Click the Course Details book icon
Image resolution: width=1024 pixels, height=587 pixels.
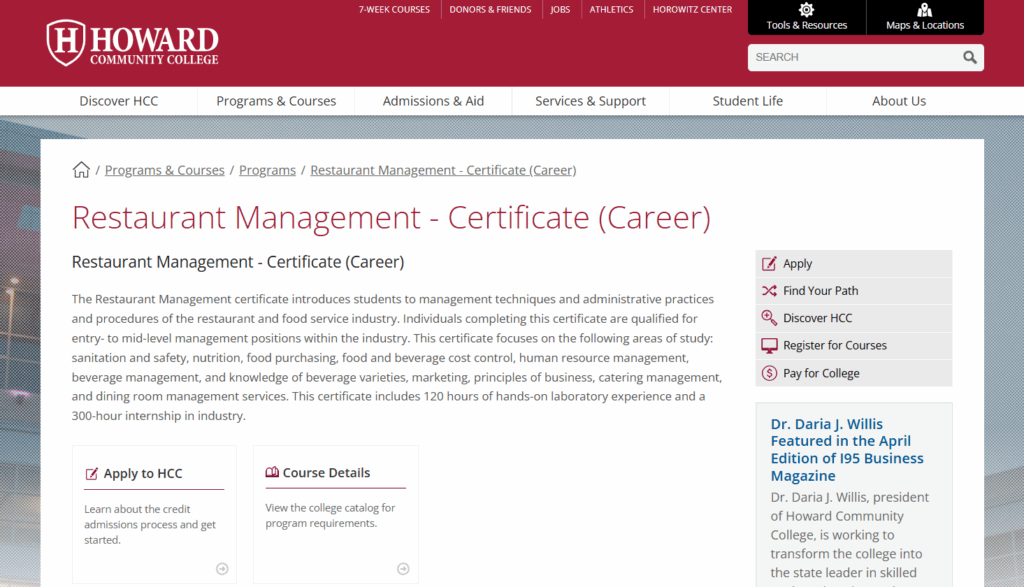[x=272, y=472]
